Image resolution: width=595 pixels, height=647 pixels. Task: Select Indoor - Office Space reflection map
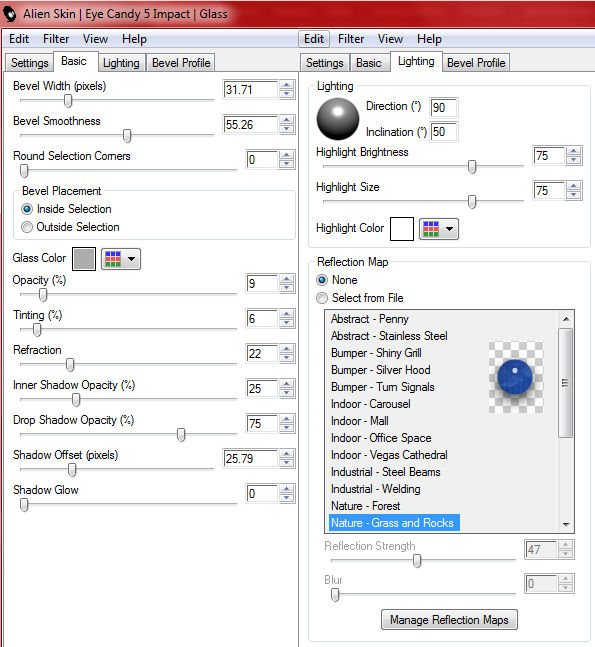click(381, 438)
